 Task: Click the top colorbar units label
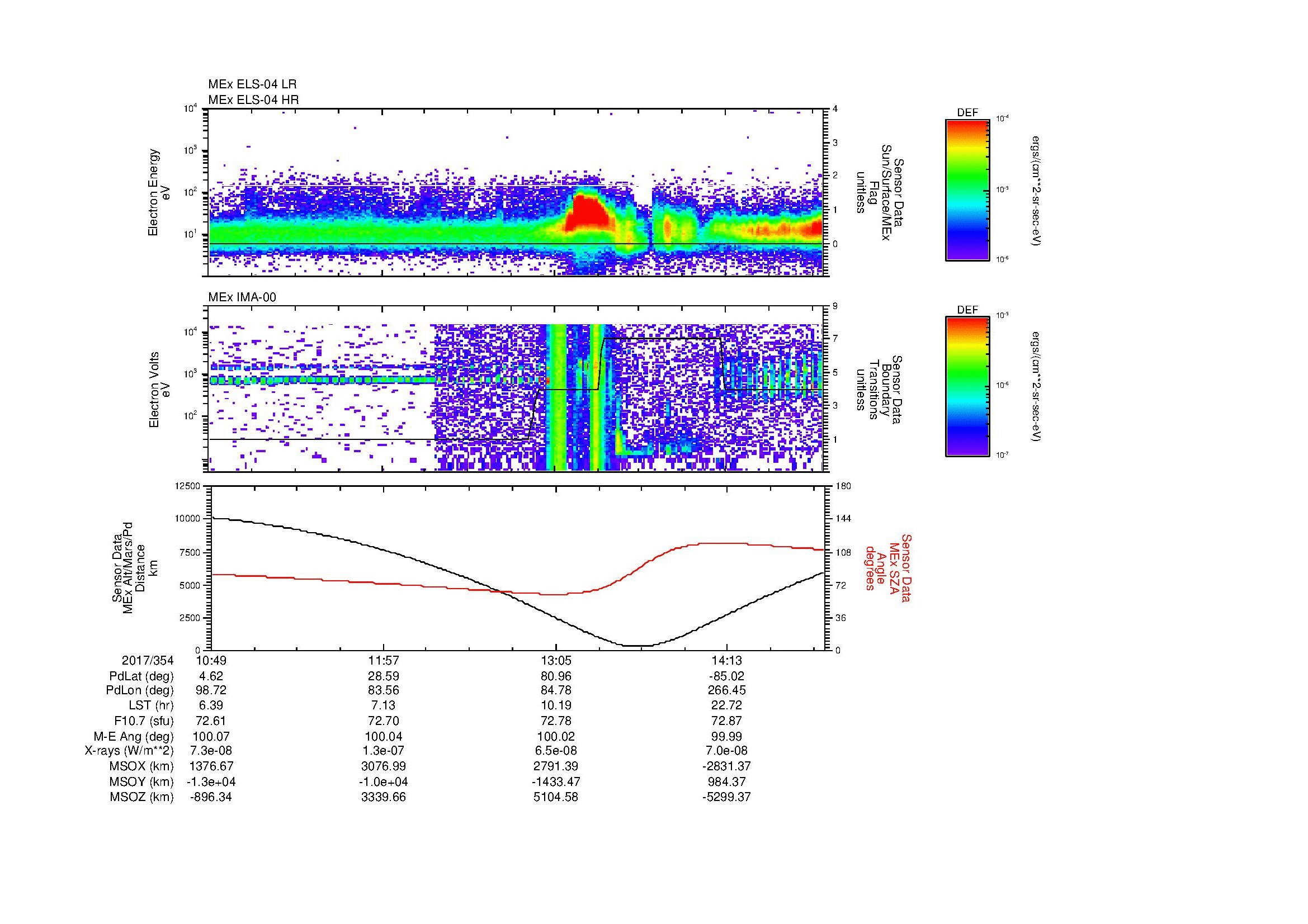click(1037, 191)
